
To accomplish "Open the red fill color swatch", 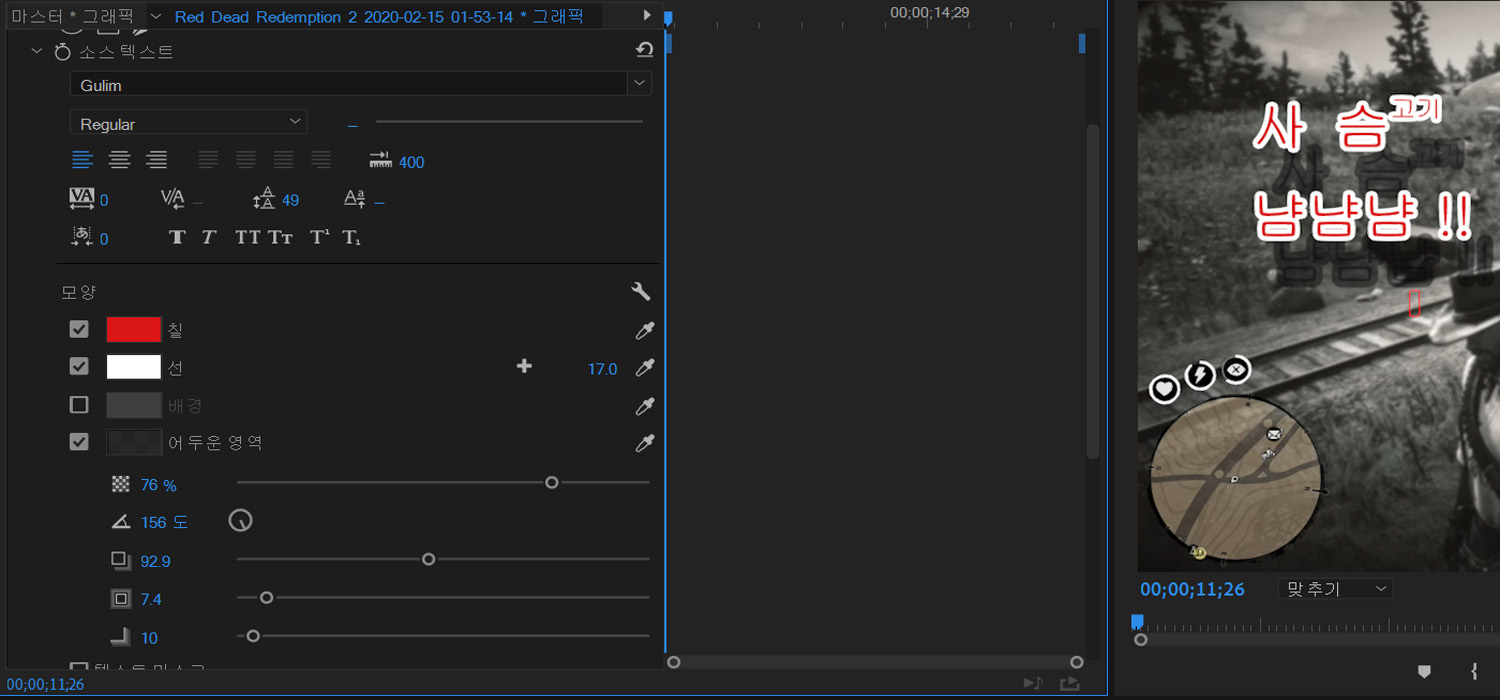I will point(134,330).
